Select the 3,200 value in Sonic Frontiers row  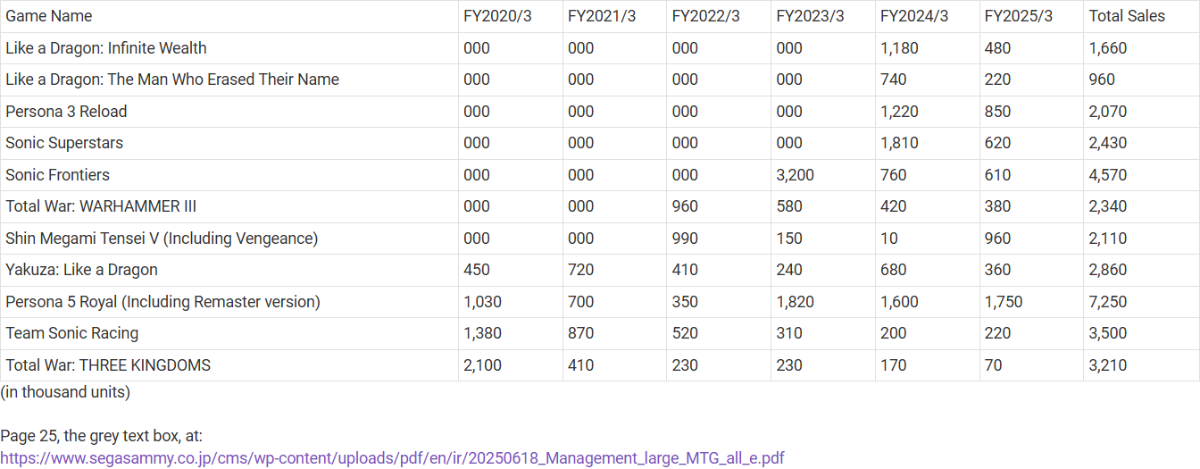pos(795,175)
